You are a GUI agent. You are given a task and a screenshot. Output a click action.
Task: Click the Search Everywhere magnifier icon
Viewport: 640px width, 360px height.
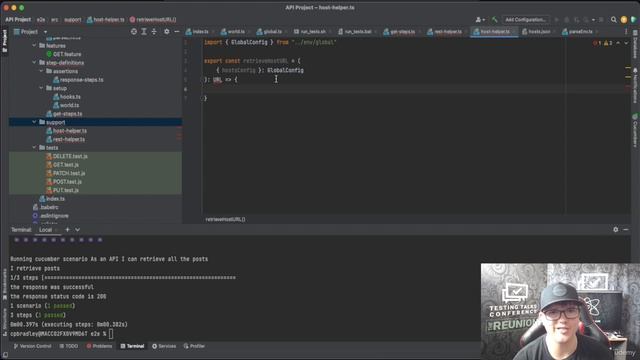click(613, 20)
